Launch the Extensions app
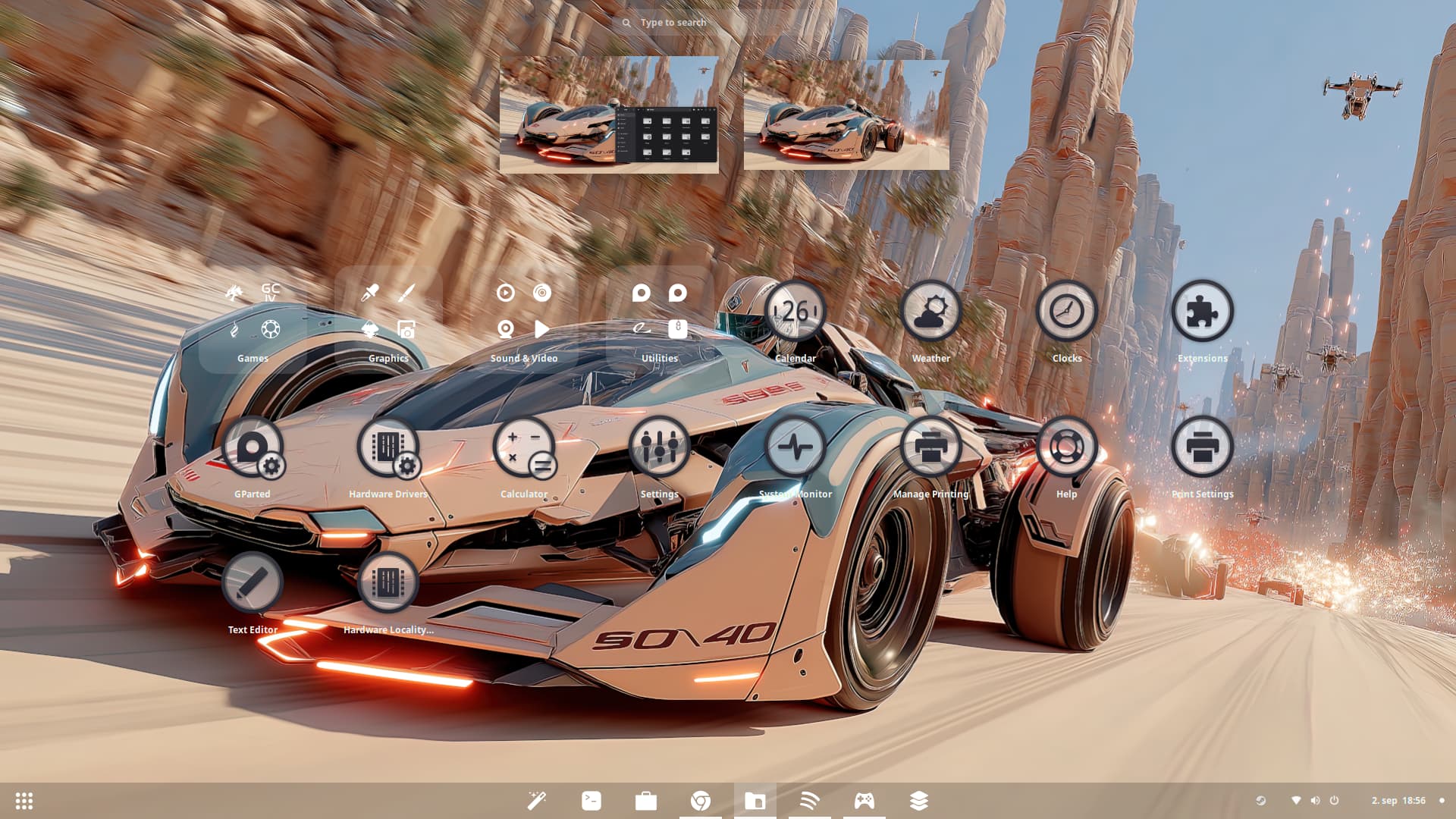The image size is (1456, 819). tap(1203, 312)
